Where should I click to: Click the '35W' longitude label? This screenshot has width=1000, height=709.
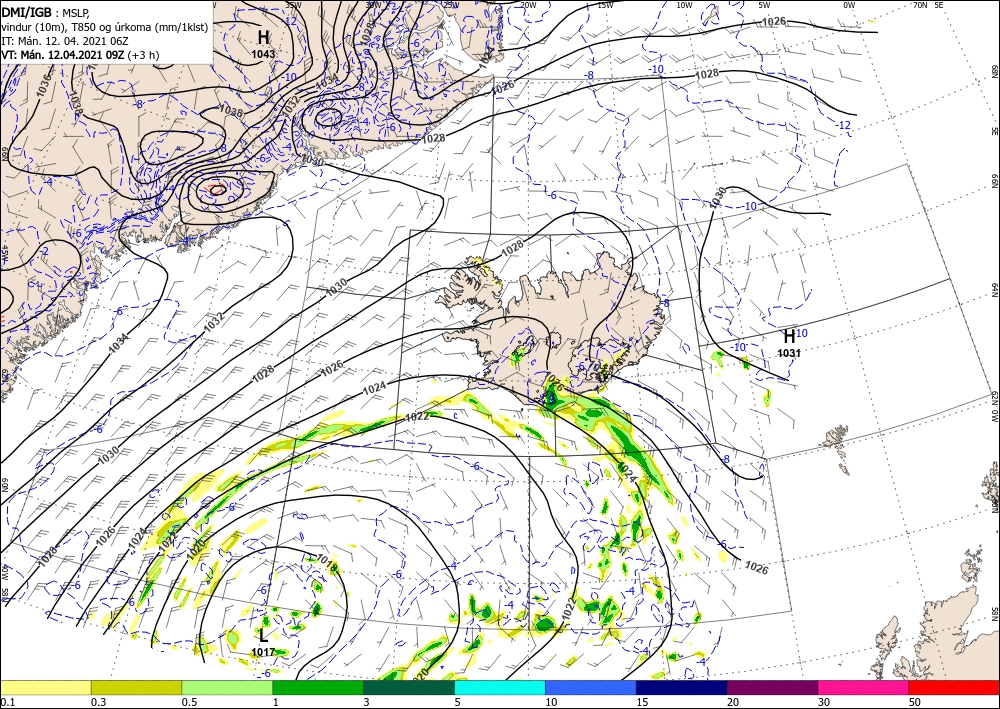point(294,4)
